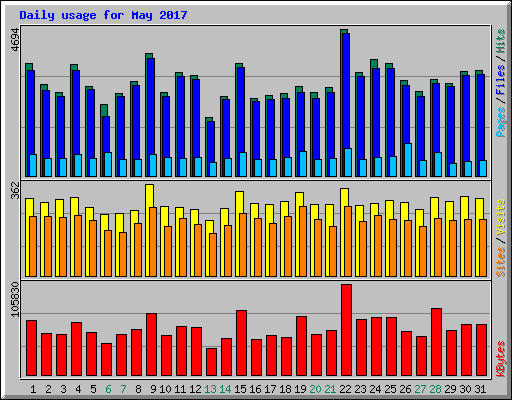Viewport: 512px width, 400px height.
Task: Select the orange sites bar for day 19
Action: [x=303, y=241]
